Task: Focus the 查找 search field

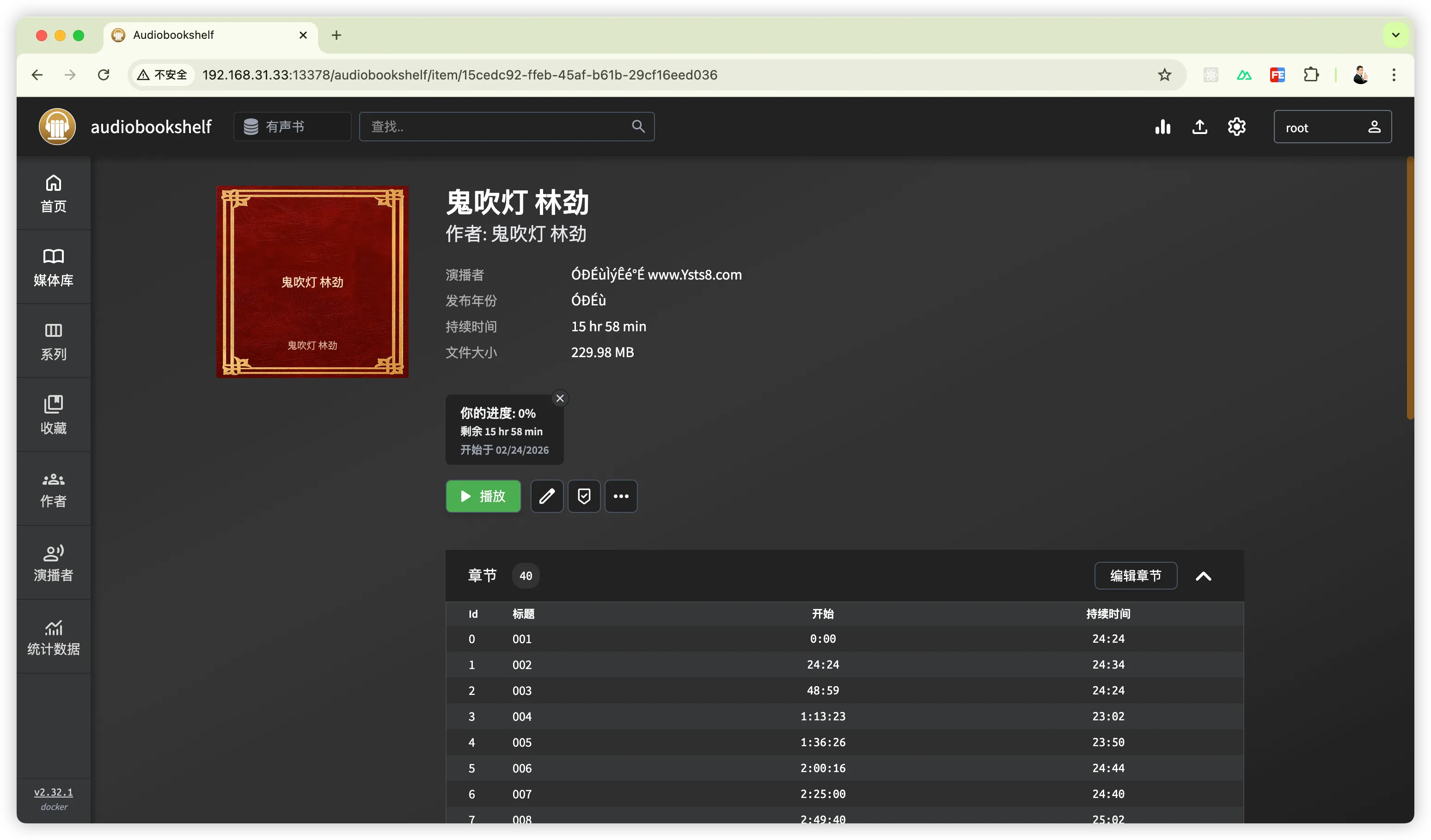Action: click(x=507, y=127)
